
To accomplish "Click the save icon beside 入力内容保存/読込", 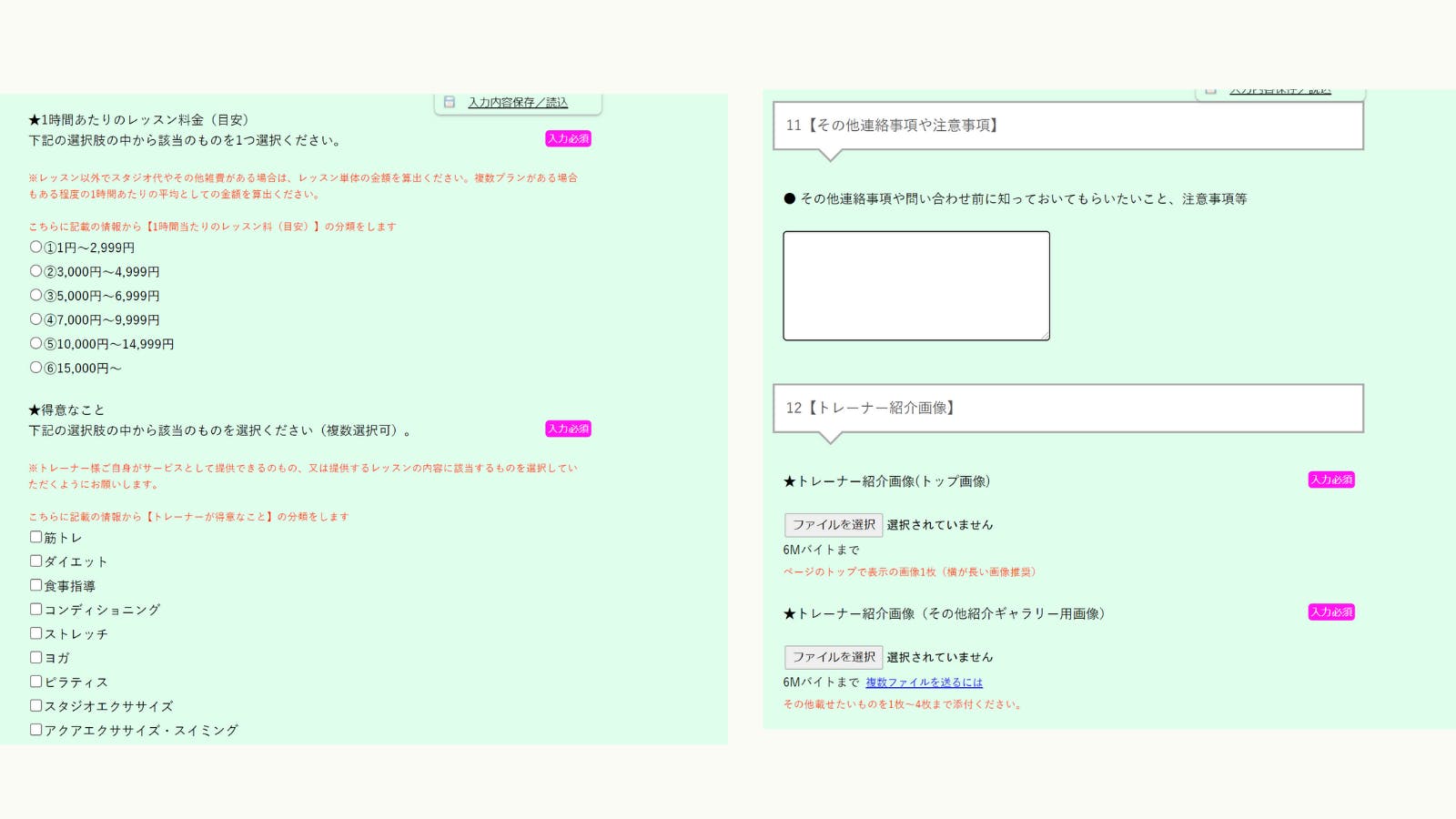I will coord(450,102).
